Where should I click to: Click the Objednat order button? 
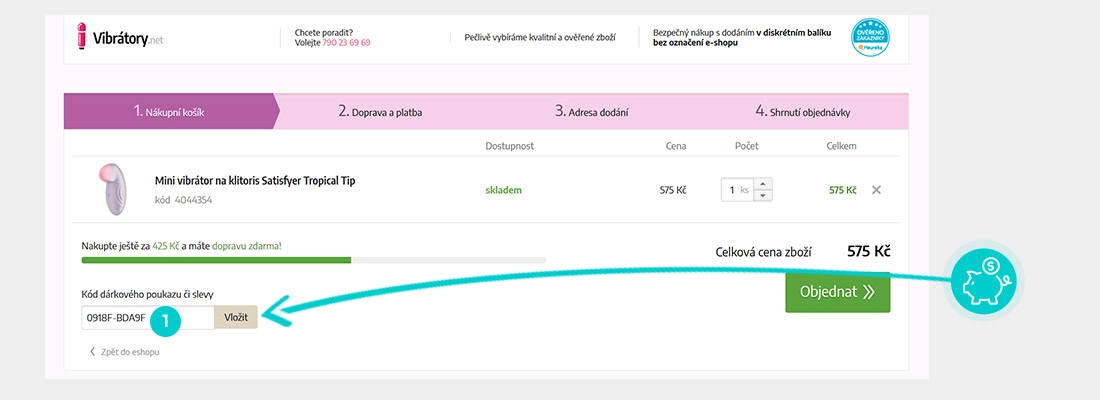pyautogui.click(x=838, y=292)
